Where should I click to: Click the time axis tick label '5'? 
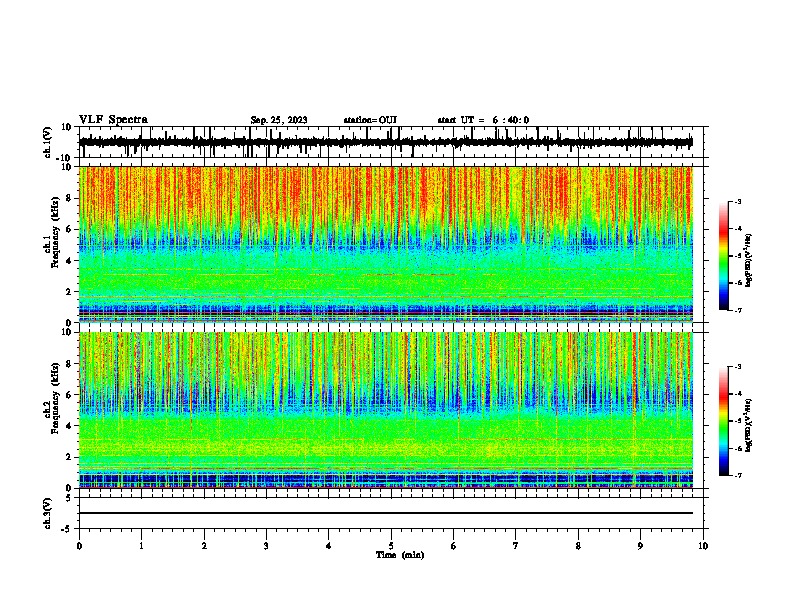(x=391, y=546)
